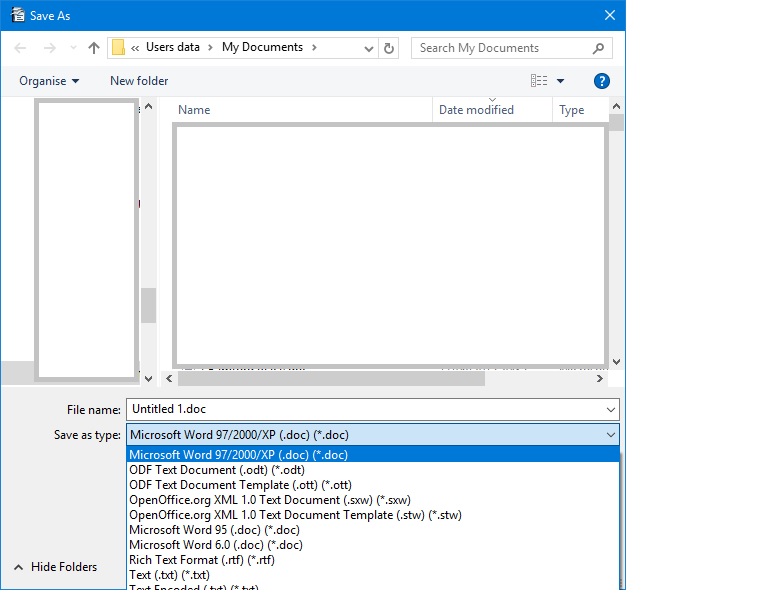768x614 pixels.
Task: Expand the address bar history dropdown
Action: tap(368, 48)
